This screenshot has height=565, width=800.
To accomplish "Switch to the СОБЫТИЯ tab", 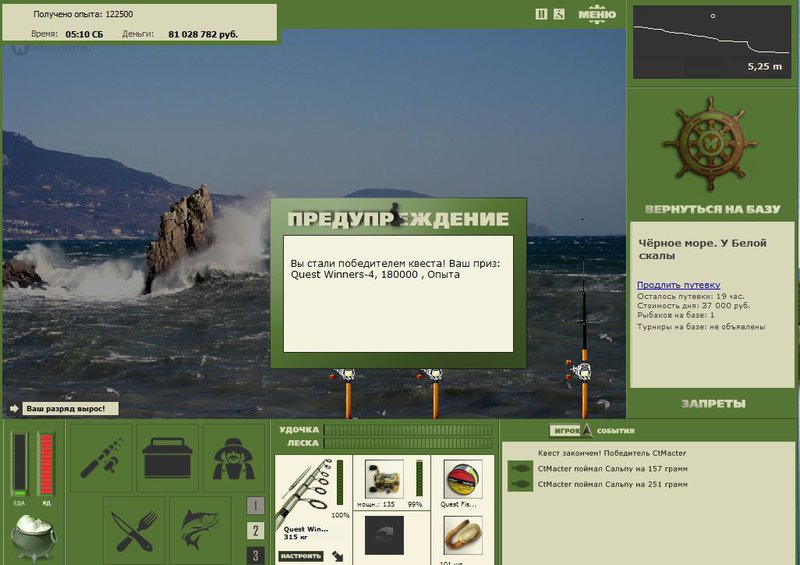I will (x=615, y=431).
